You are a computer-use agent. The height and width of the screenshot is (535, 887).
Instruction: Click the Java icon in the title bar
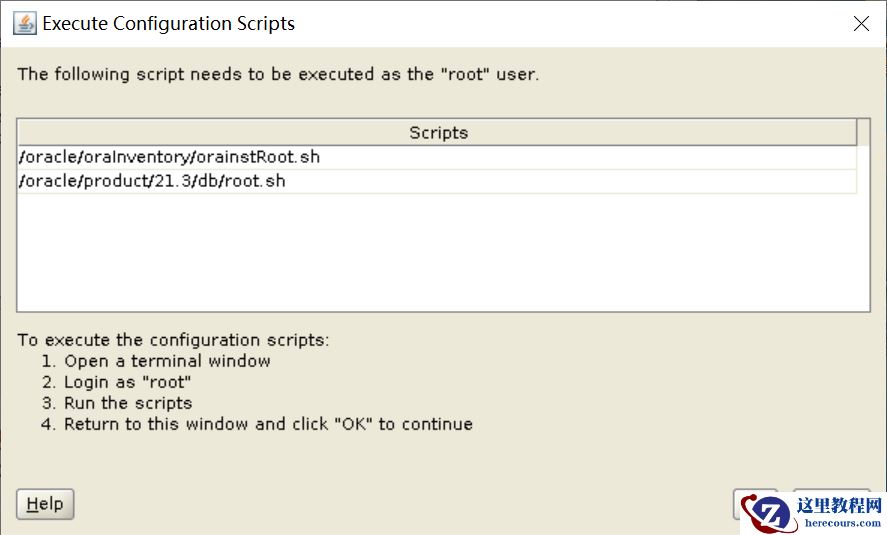click(x=25, y=24)
